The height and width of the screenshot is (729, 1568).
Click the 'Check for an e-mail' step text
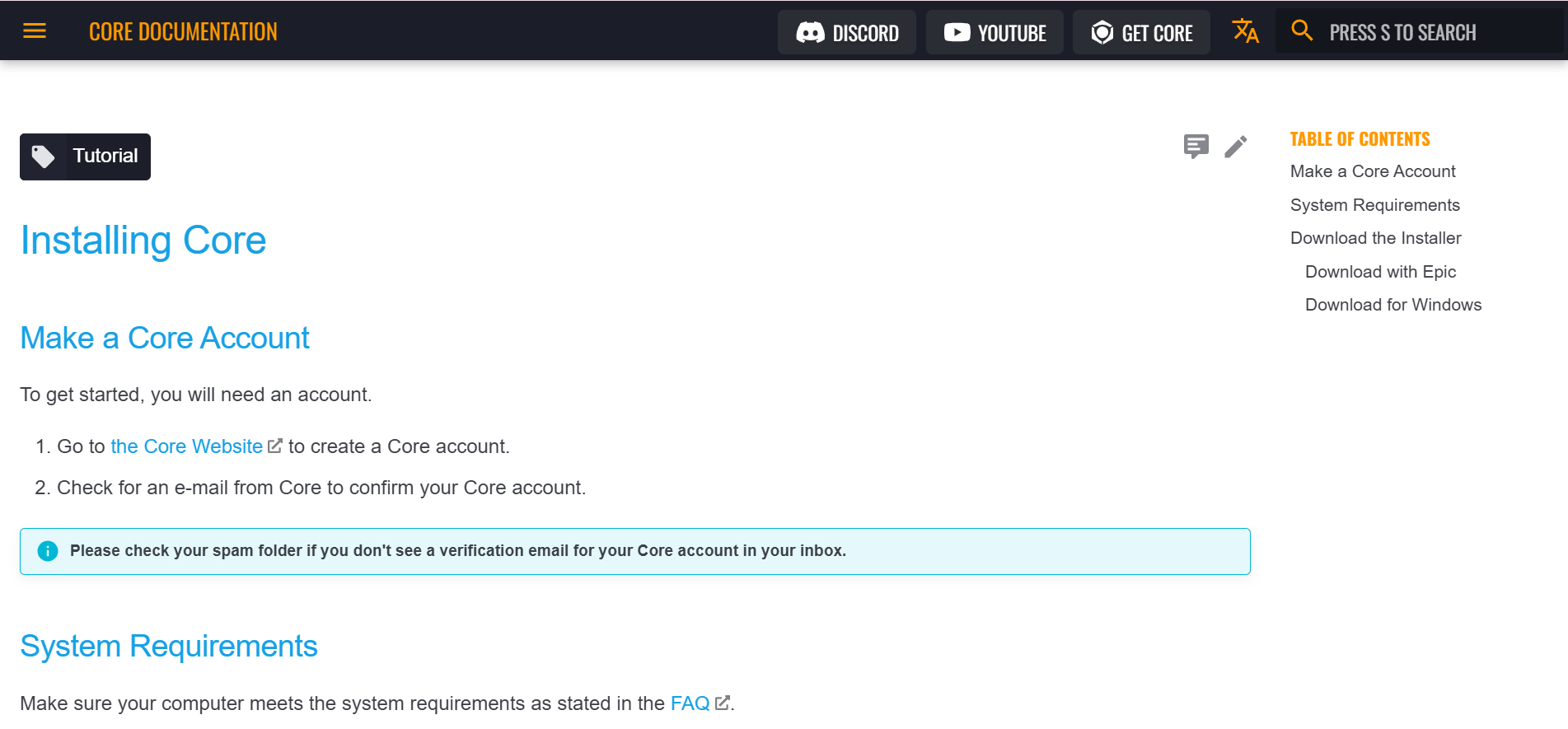pyautogui.click(x=321, y=488)
